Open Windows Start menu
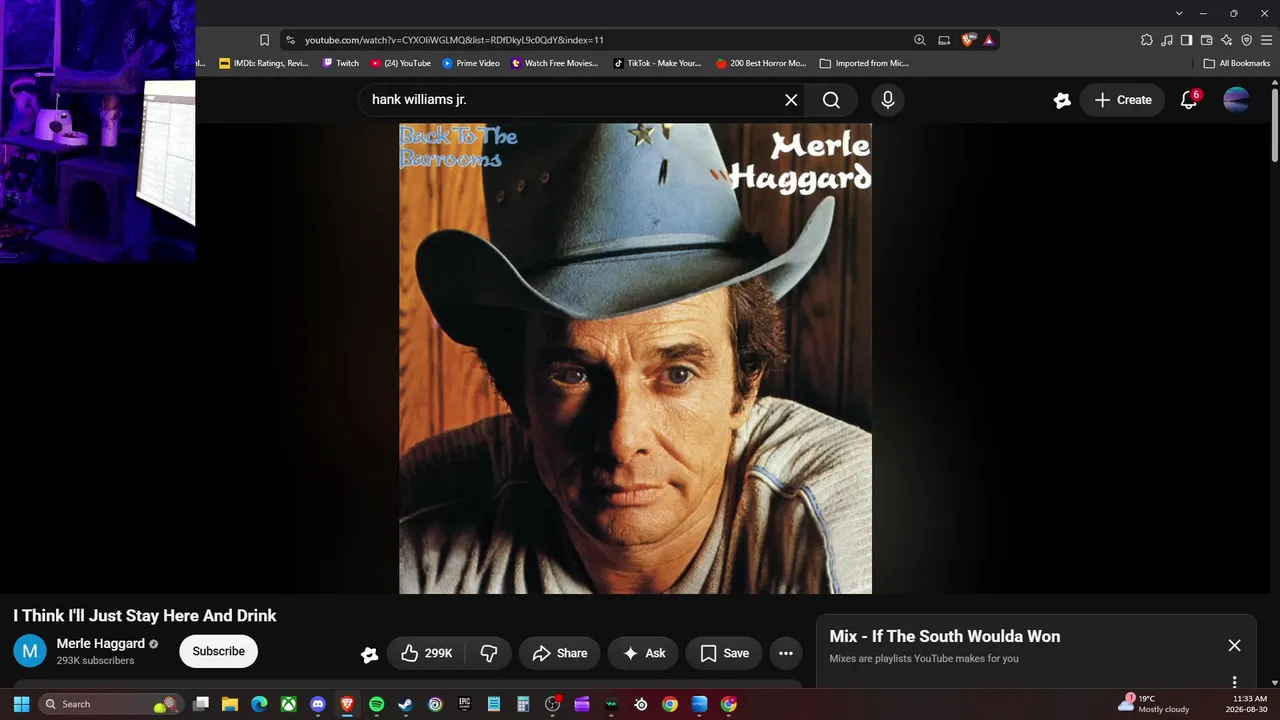The image size is (1280, 720). [21, 704]
